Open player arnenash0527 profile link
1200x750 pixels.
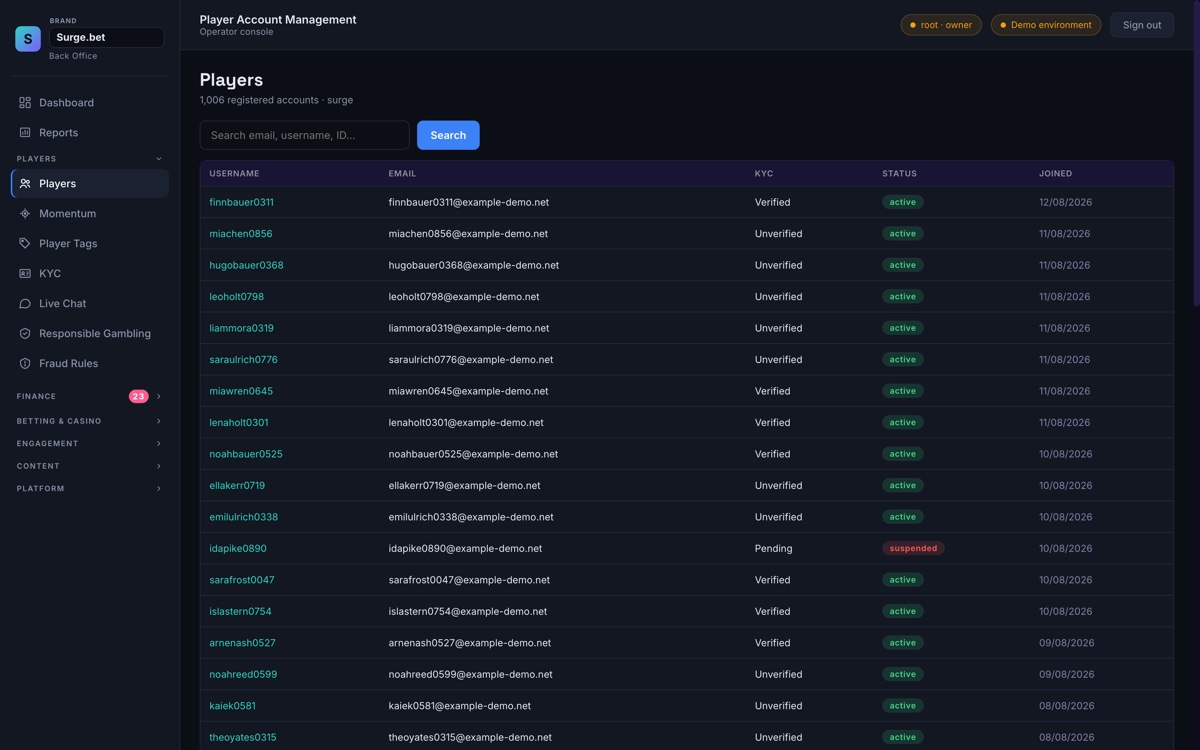coord(242,643)
